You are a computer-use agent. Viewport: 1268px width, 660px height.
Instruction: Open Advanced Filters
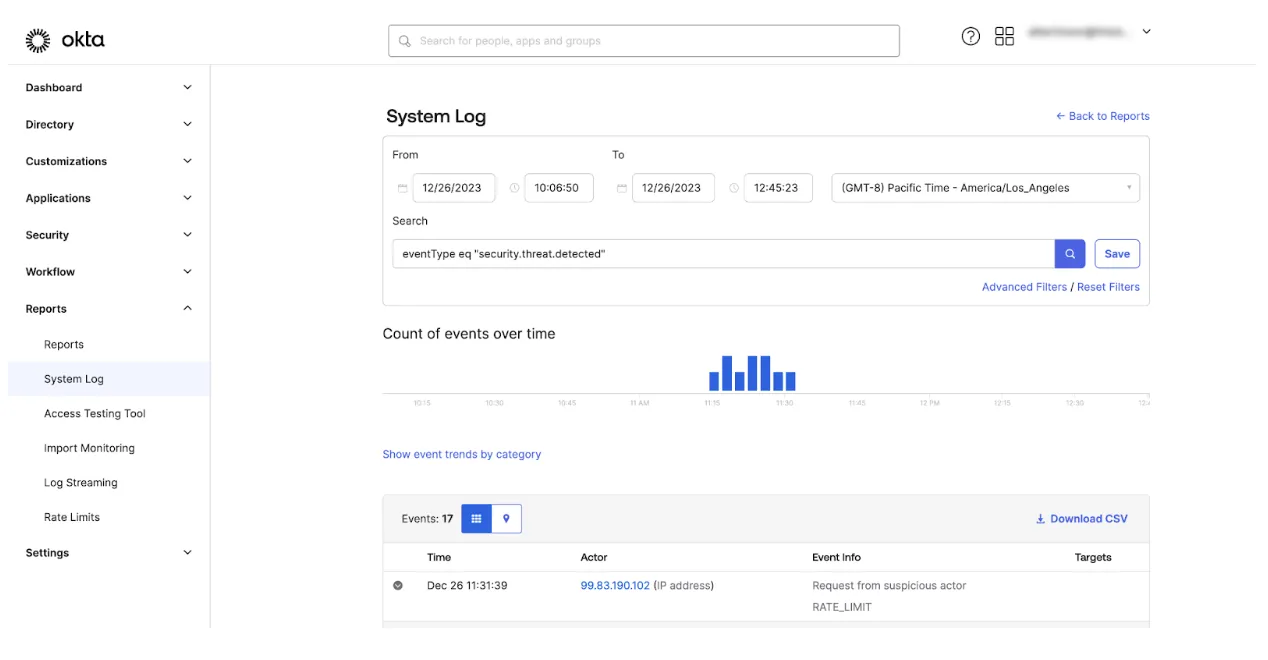[1024, 286]
